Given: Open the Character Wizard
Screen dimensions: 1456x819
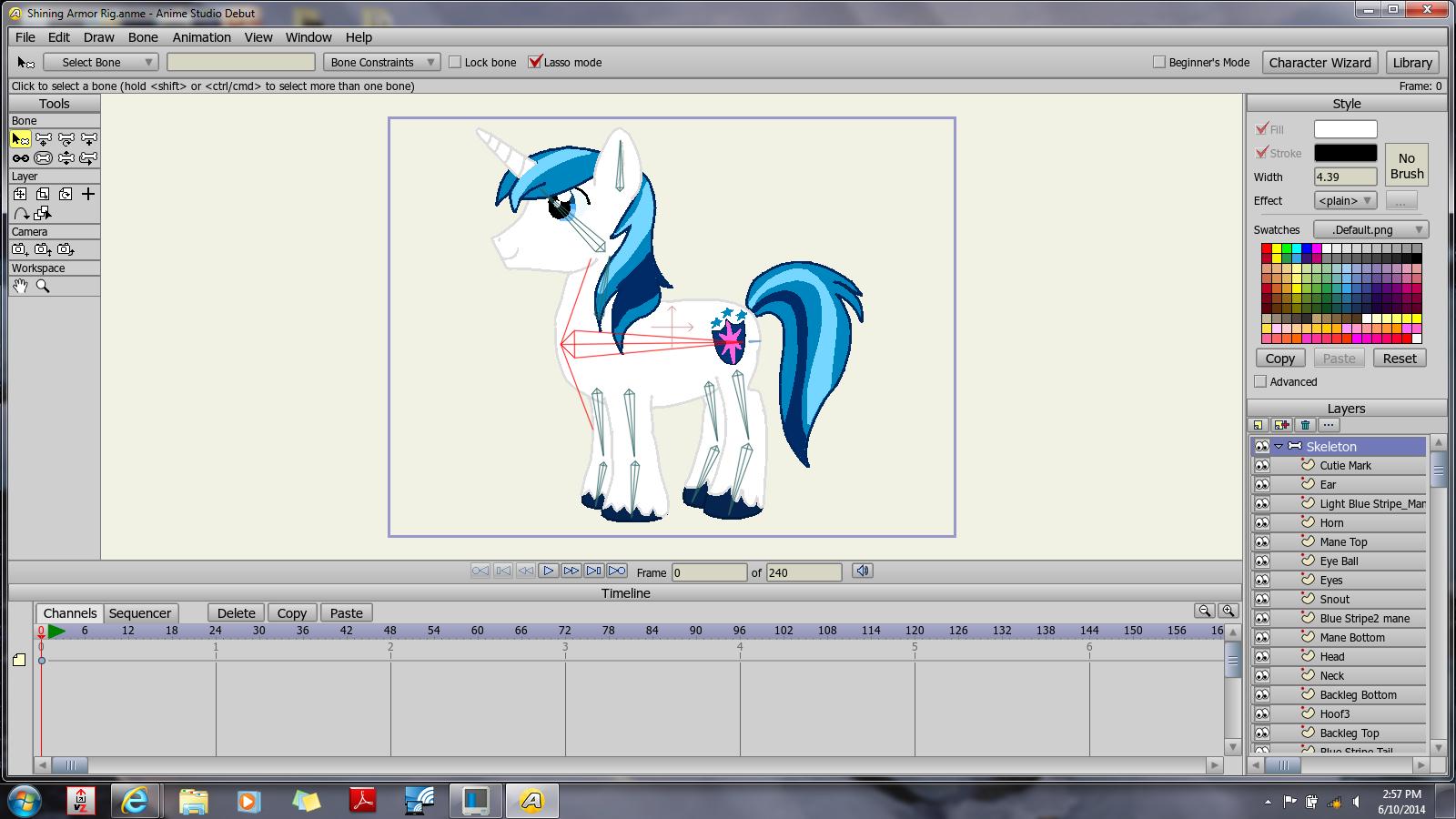Looking at the screenshot, I should (1320, 62).
